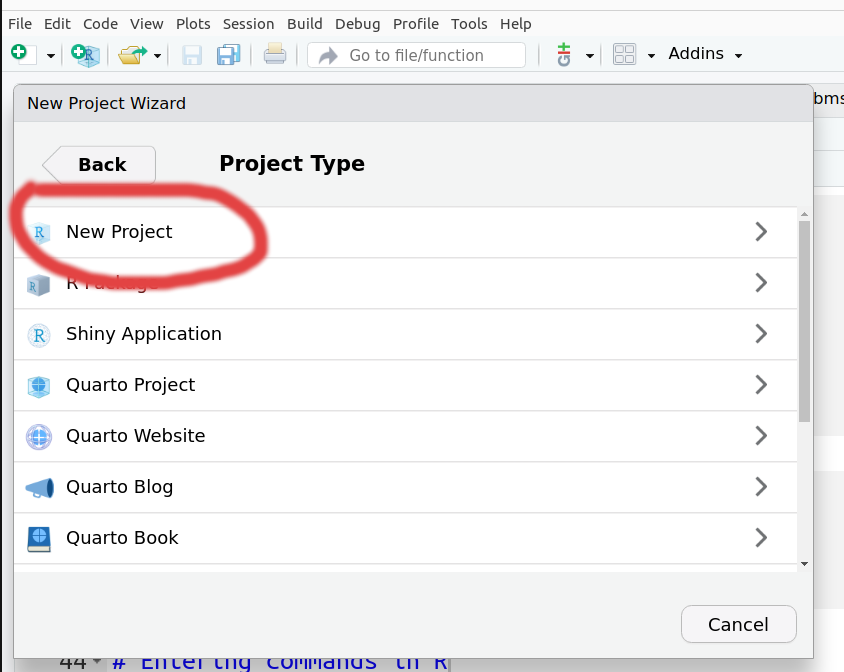844x672 pixels.
Task: Open the Tools menu
Action: click(469, 23)
